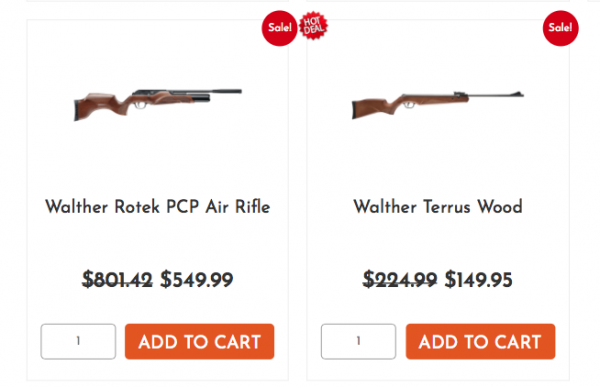This screenshot has height=387, width=600.
Task: Click the wooden buttstock of the Rotek rifle
Action: [94, 105]
